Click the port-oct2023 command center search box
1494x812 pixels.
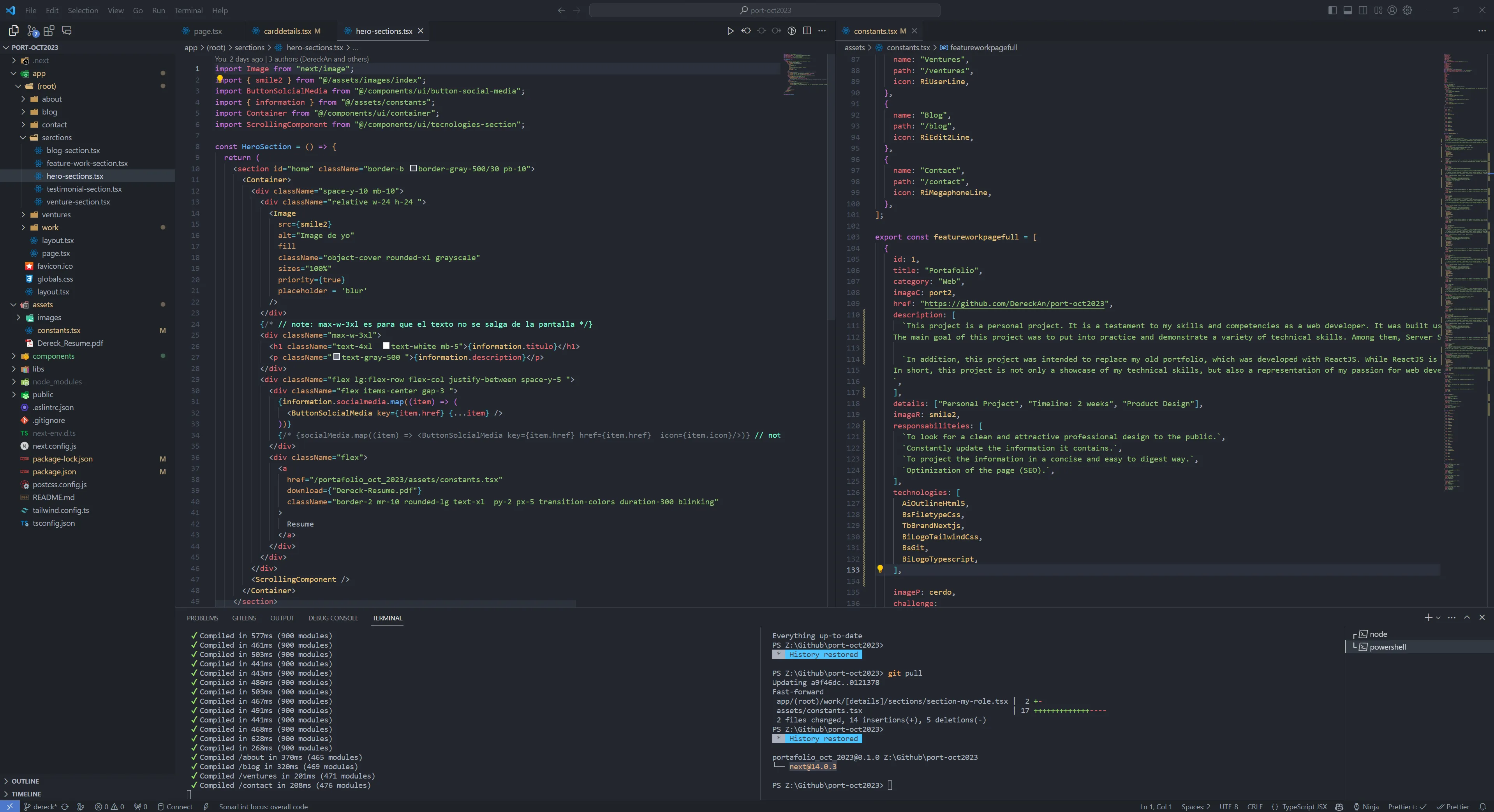pyautogui.click(x=765, y=11)
